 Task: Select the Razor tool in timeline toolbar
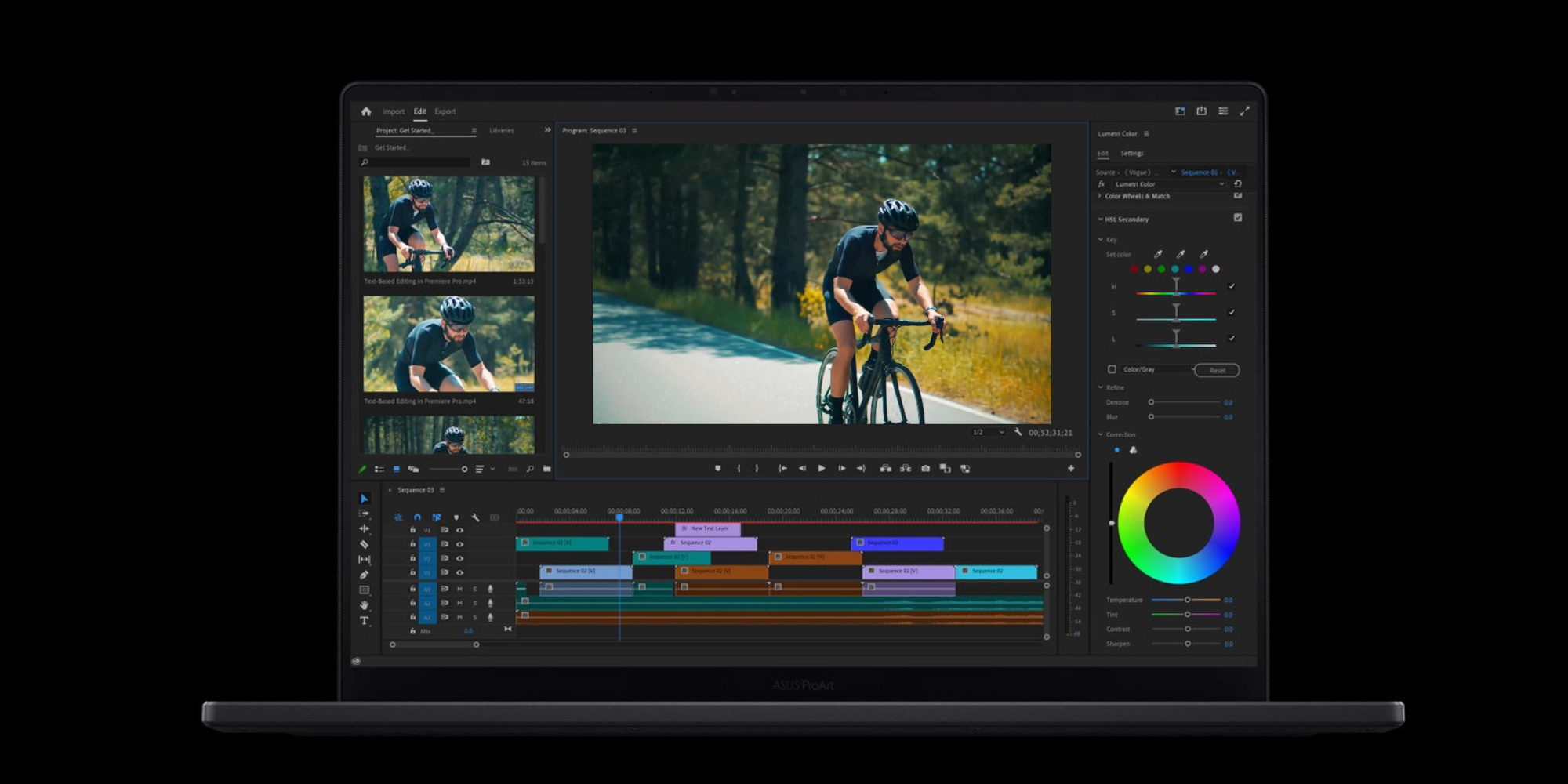[x=364, y=544]
